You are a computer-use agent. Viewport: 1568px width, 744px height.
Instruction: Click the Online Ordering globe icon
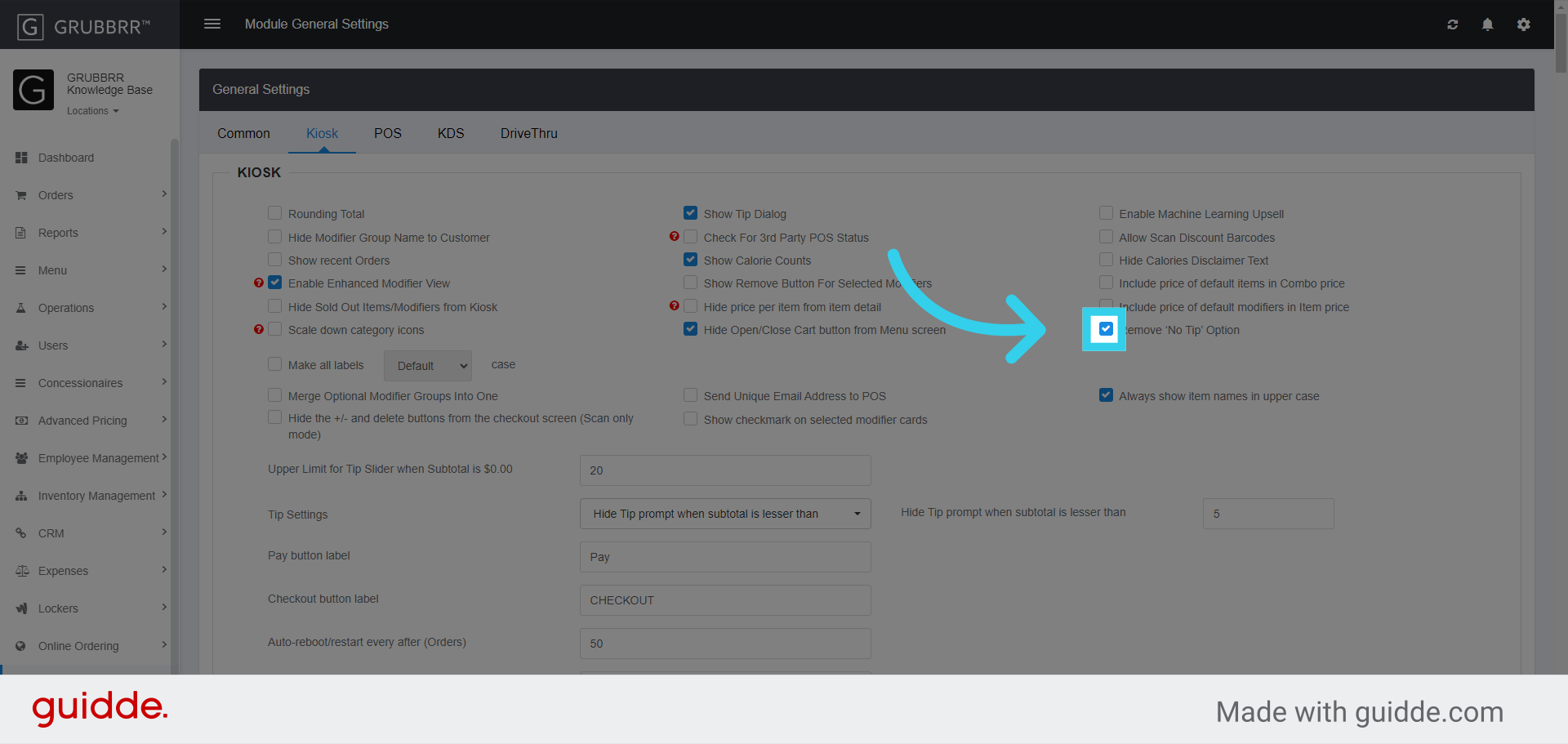pyautogui.click(x=21, y=646)
